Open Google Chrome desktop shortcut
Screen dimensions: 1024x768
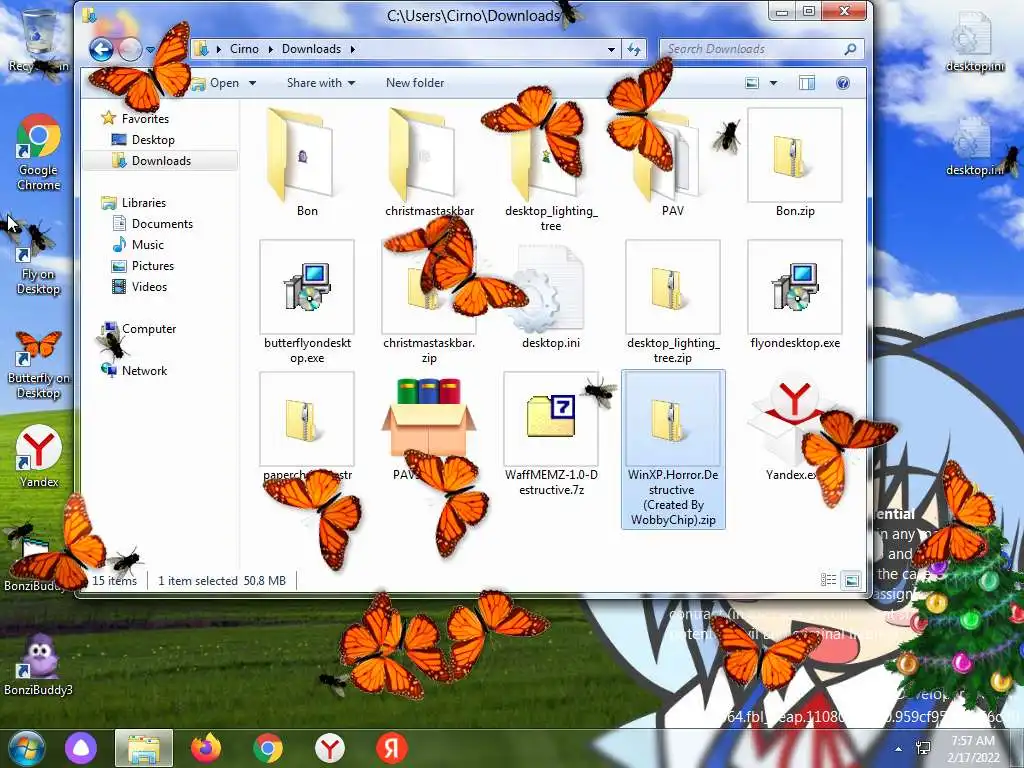(x=39, y=153)
